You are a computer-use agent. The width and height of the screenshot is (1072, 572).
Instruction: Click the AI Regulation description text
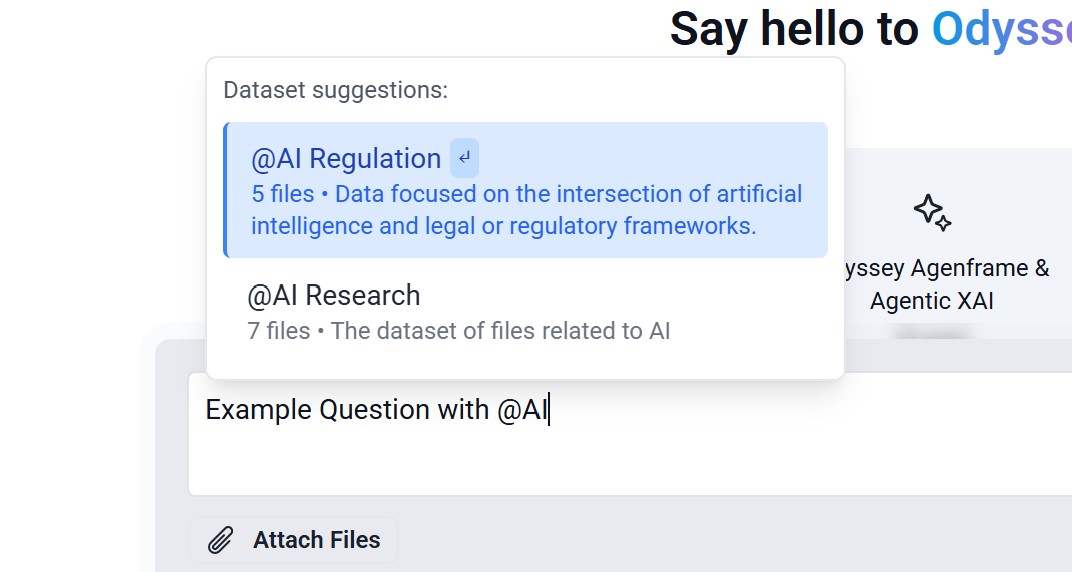[x=526, y=210]
